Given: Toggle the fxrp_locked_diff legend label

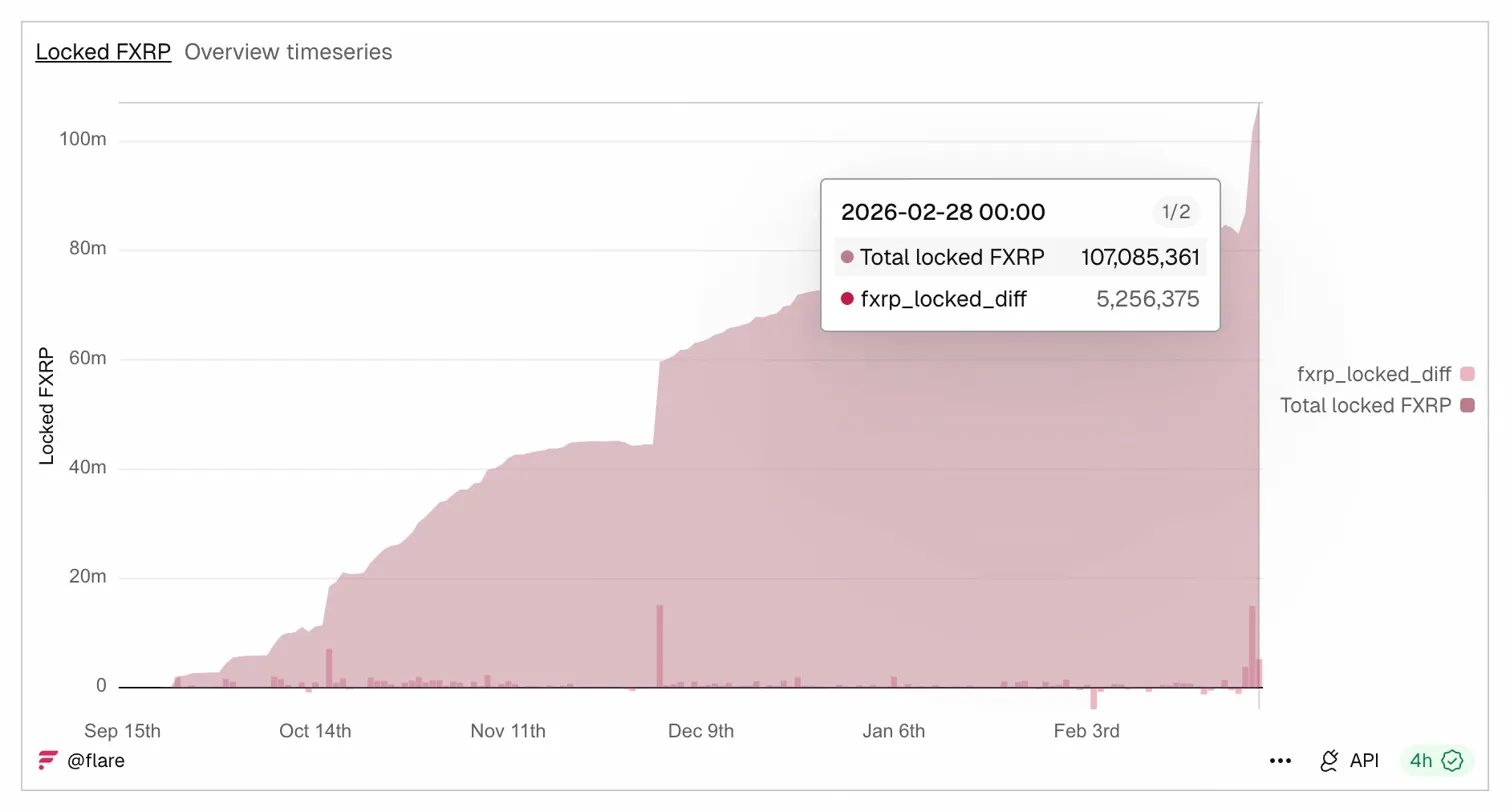Looking at the screenshot, I should [x=1373, y=374].
